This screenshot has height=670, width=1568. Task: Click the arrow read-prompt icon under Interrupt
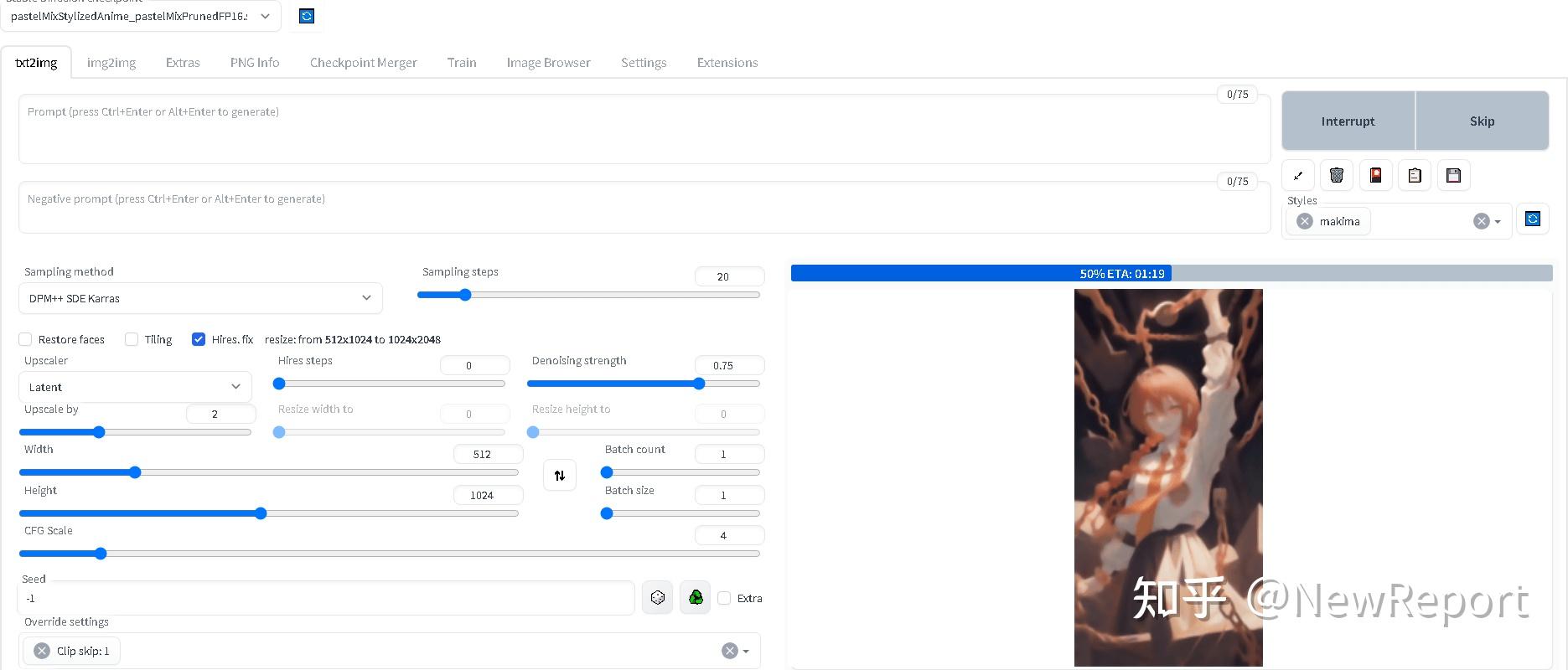pyautogui.click(x=1298, y=175)
